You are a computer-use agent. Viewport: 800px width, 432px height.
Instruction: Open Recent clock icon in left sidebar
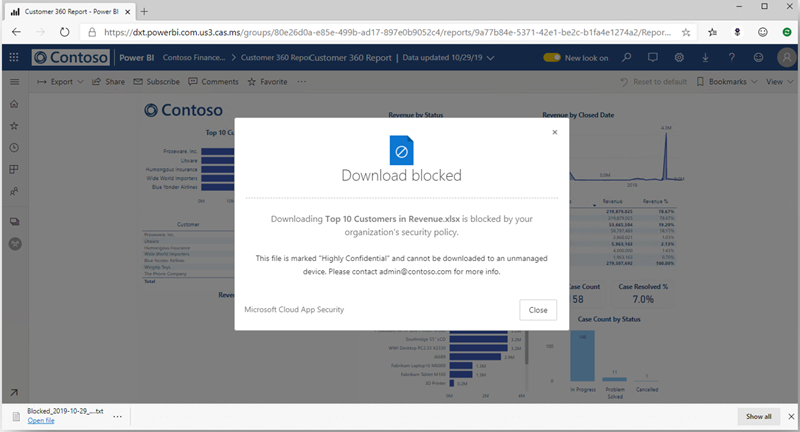(14, 148)
